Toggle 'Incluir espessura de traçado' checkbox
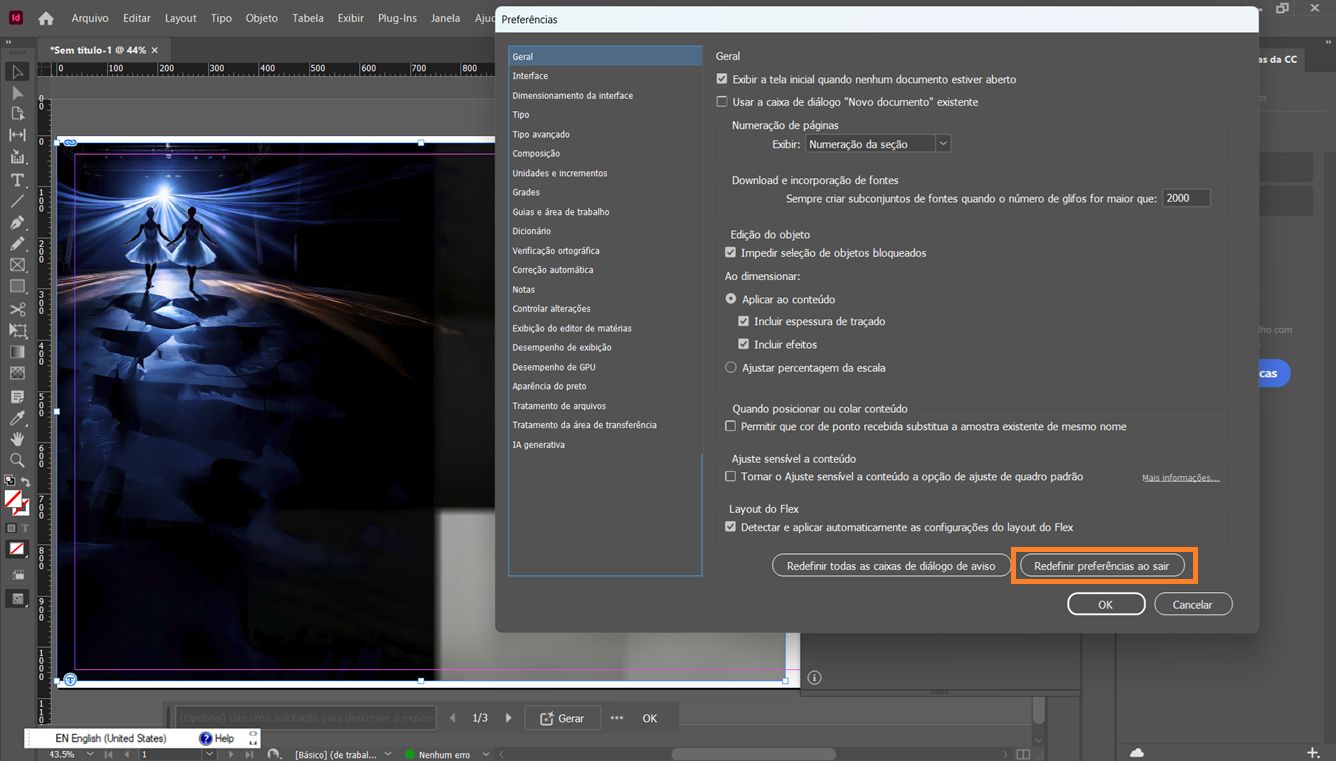 [743, 322]
